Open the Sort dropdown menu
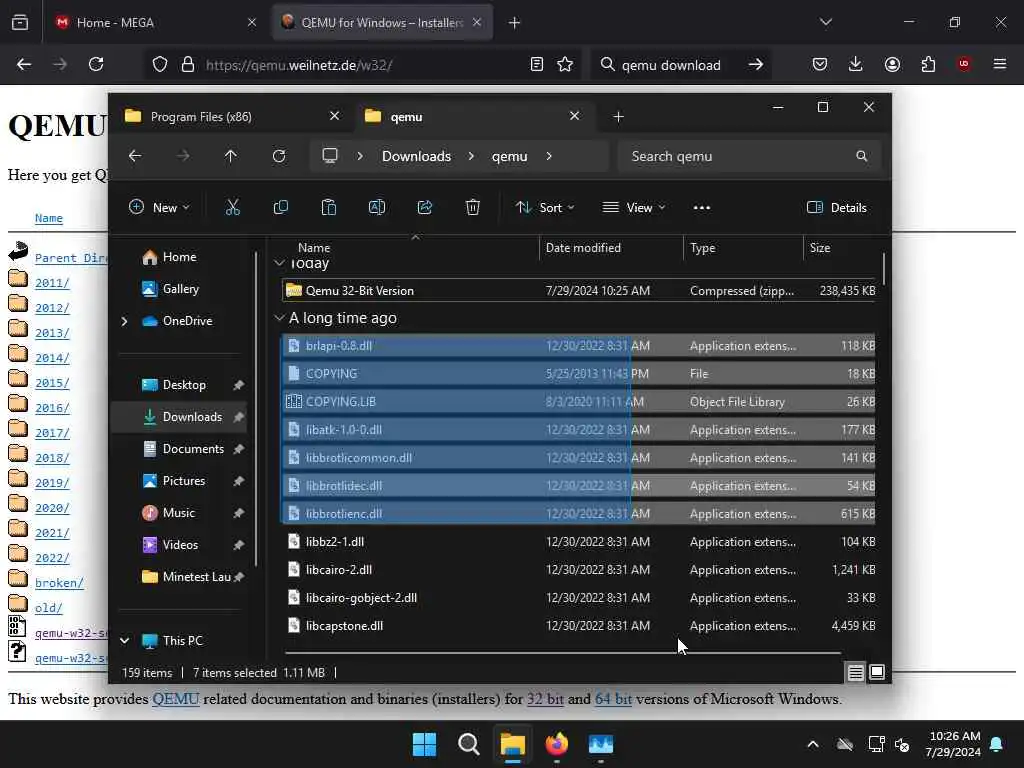The image size is (1024, 768). [x=544, y=208]
